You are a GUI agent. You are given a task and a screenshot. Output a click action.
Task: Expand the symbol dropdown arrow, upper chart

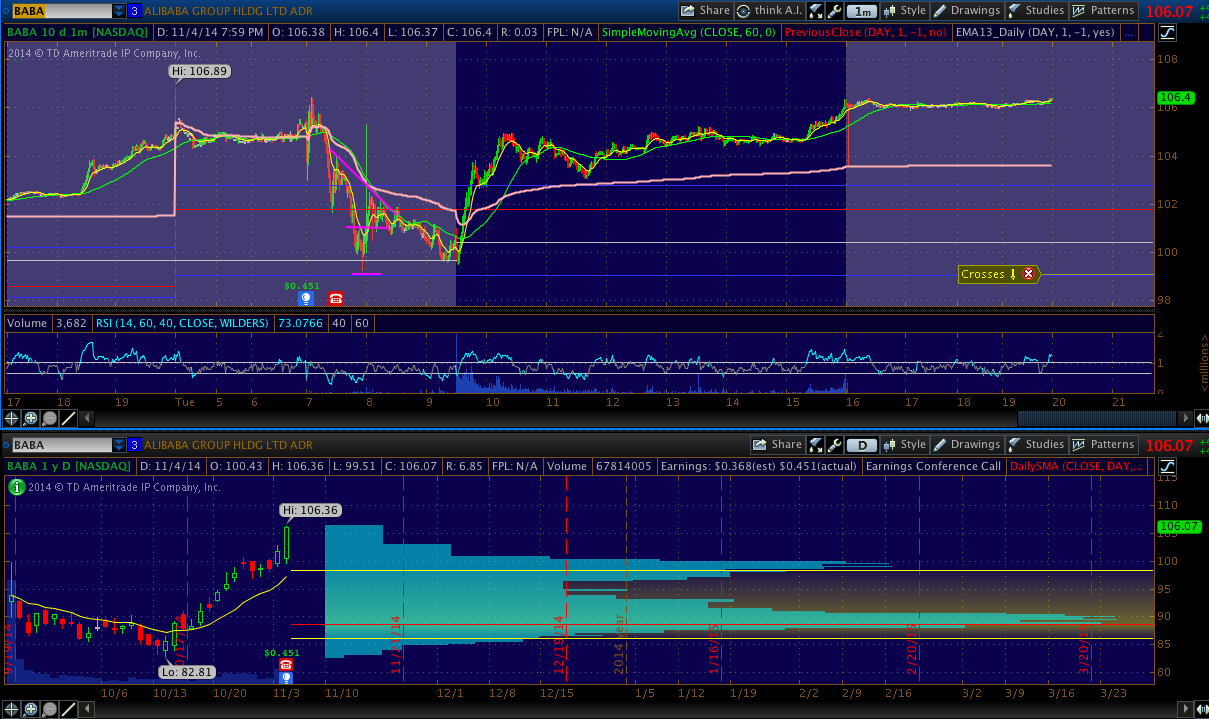(x=118, y=11)
